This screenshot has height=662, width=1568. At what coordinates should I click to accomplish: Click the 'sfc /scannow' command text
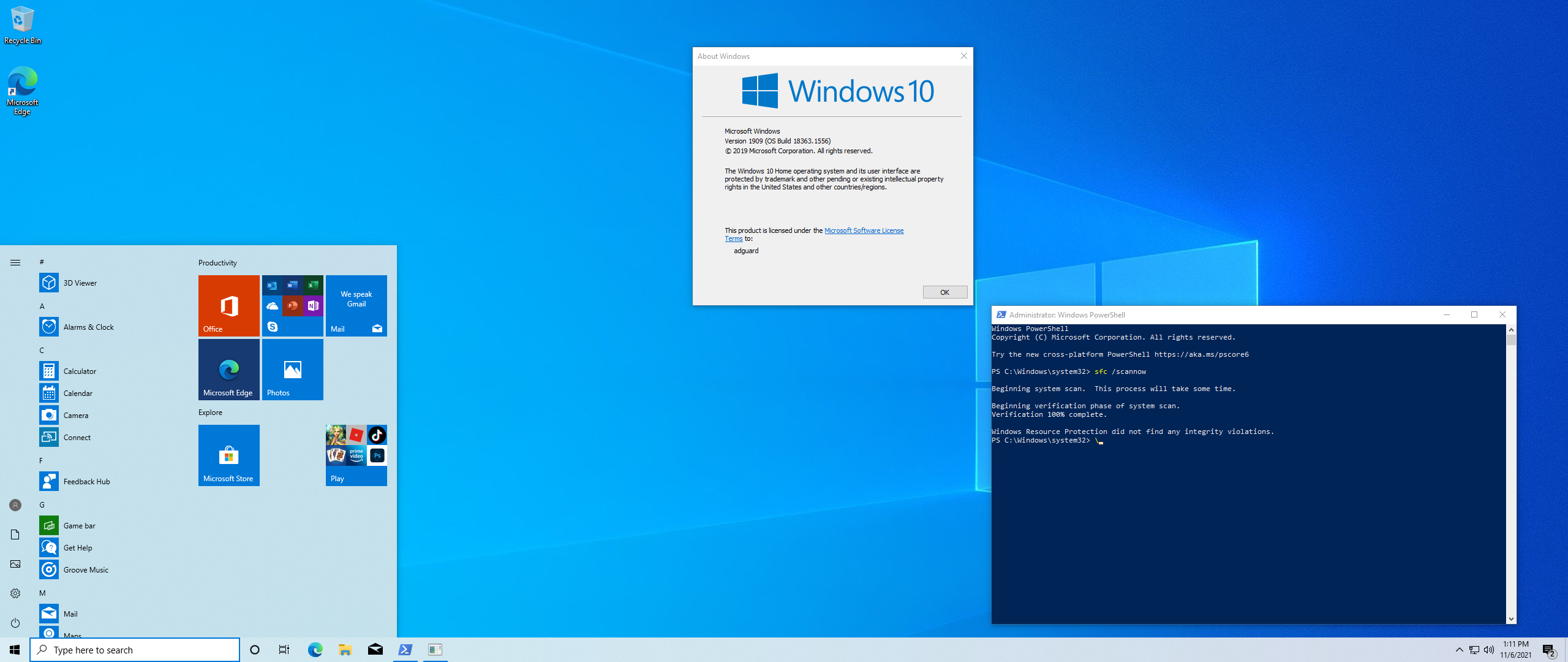[1120, 371]
